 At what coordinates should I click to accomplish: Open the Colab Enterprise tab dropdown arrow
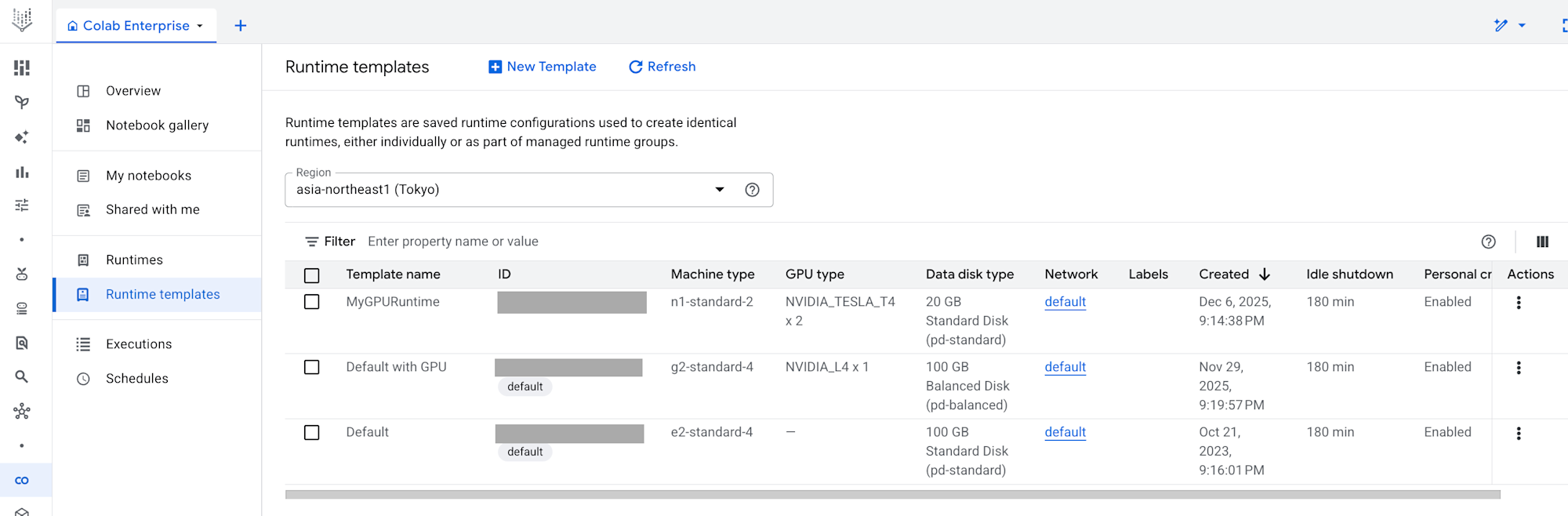[200, 26]
